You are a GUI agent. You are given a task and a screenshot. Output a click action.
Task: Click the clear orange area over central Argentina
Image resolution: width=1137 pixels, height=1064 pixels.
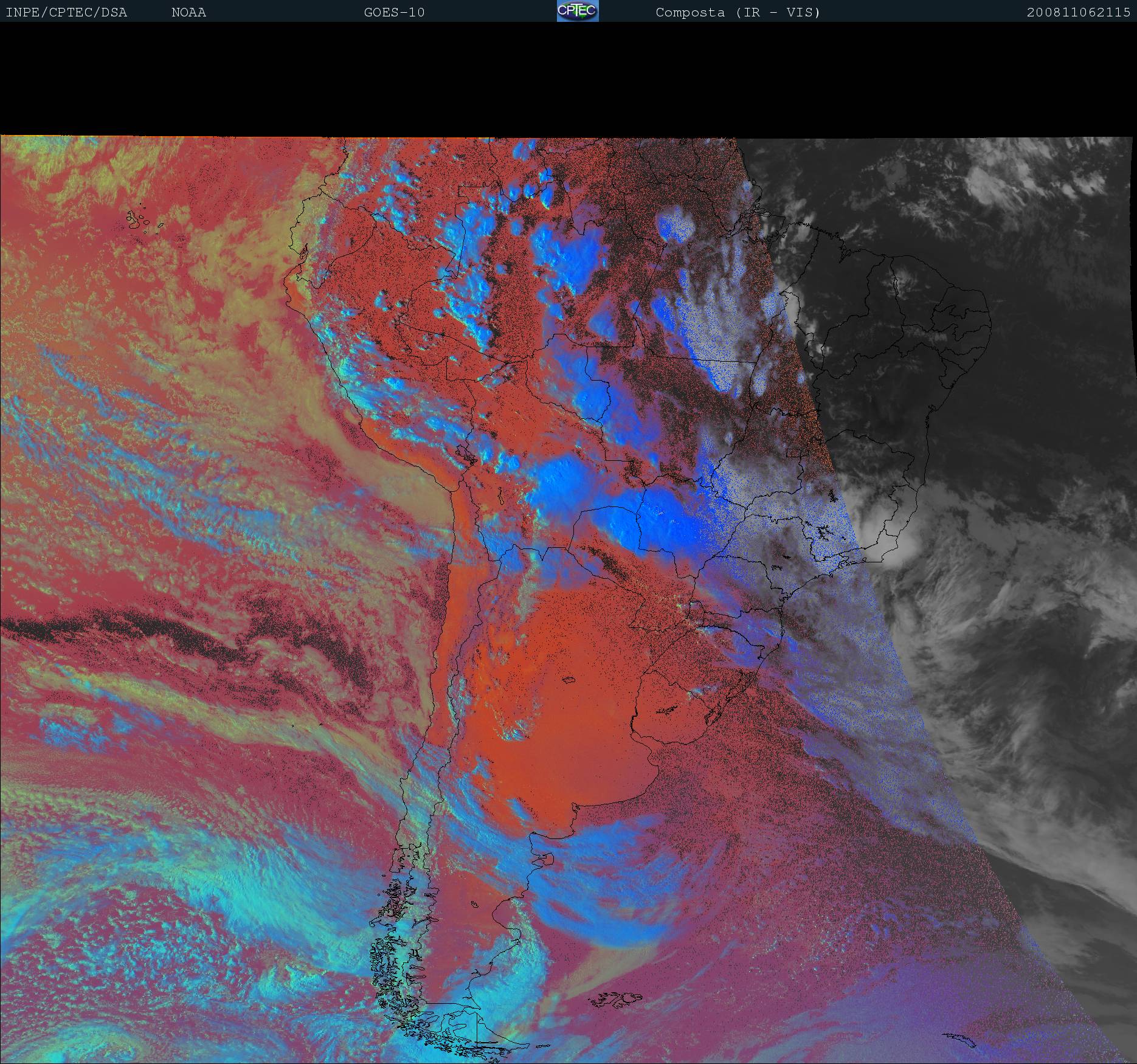(547, 760)
